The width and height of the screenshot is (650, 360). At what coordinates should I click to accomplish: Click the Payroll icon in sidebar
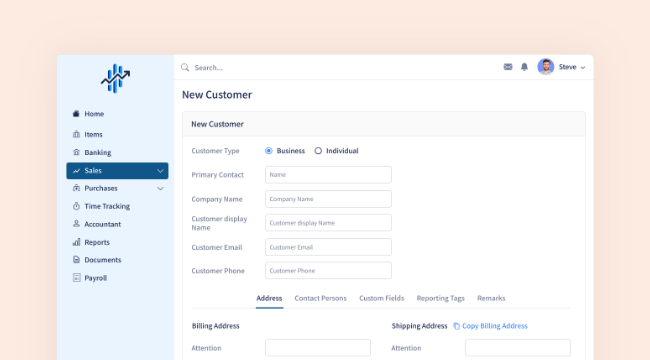76,277
